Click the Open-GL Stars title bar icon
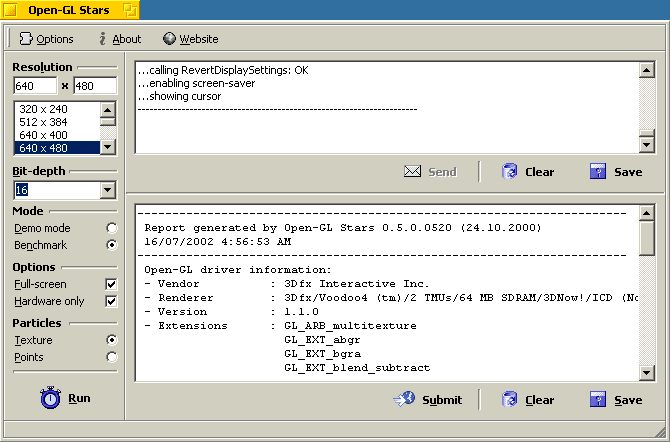The height and width of the screenshot is (442, 670). 10,9
